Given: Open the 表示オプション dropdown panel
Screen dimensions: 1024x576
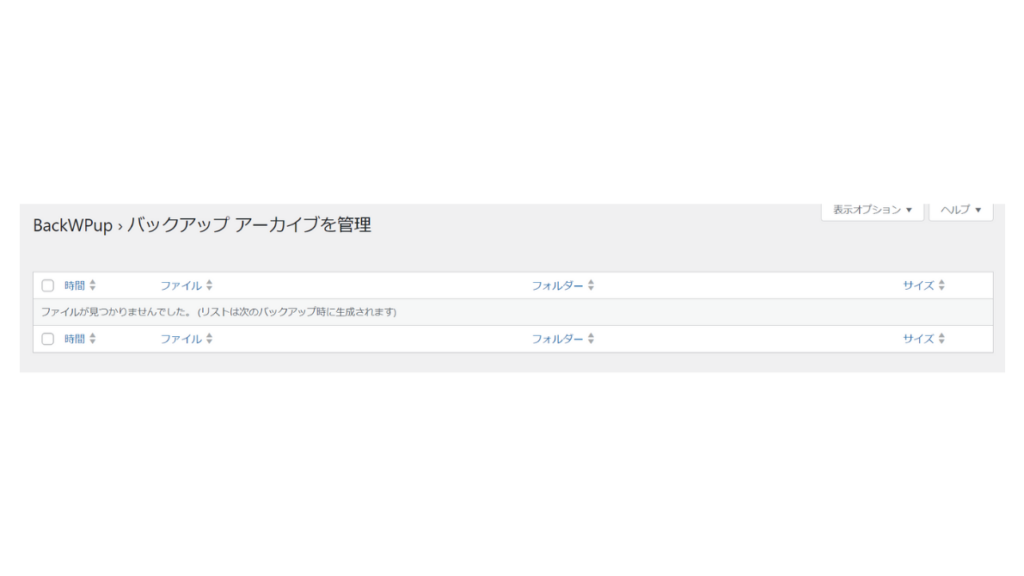Looking at the screenshot, I should point(871,210).
